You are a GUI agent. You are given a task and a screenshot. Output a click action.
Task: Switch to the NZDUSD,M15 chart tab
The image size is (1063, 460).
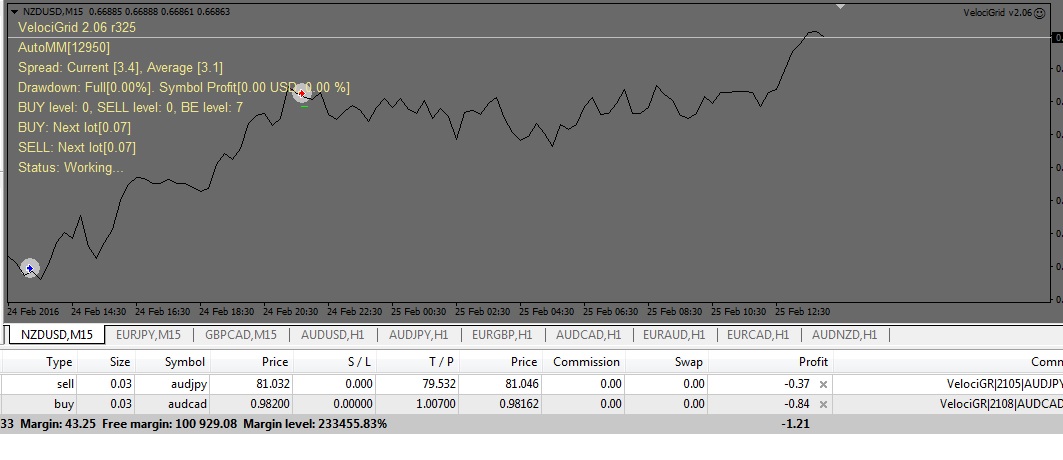click(56, 335)
